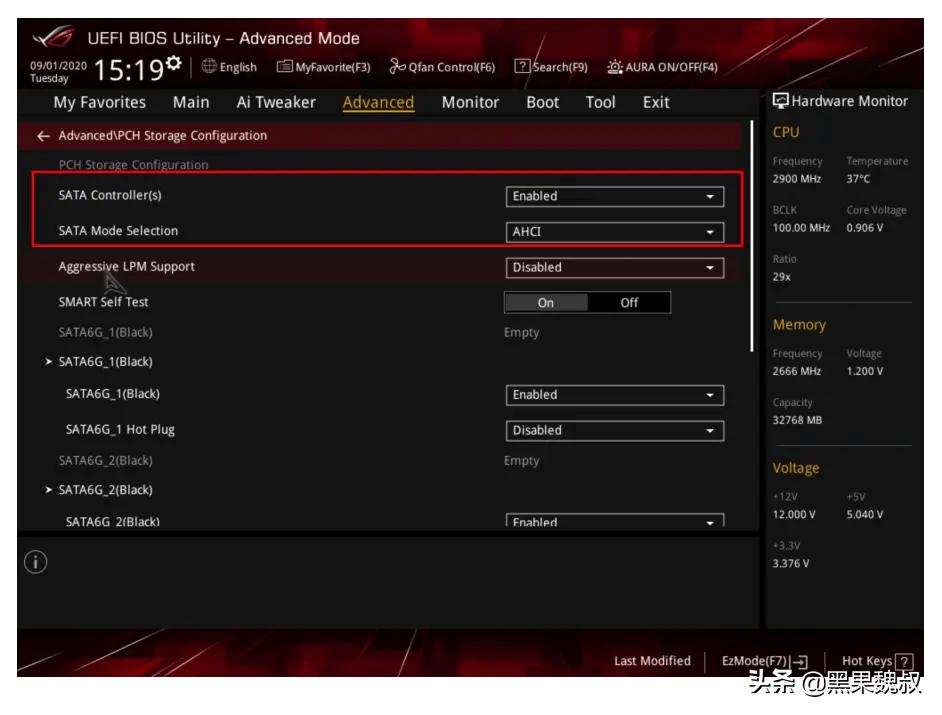The width and height of the screenshot is (942, 715).
Task: Open partially visible SATA6G_2(Black) dropdown
Action: pyautogui.click(x=615, y=520)
